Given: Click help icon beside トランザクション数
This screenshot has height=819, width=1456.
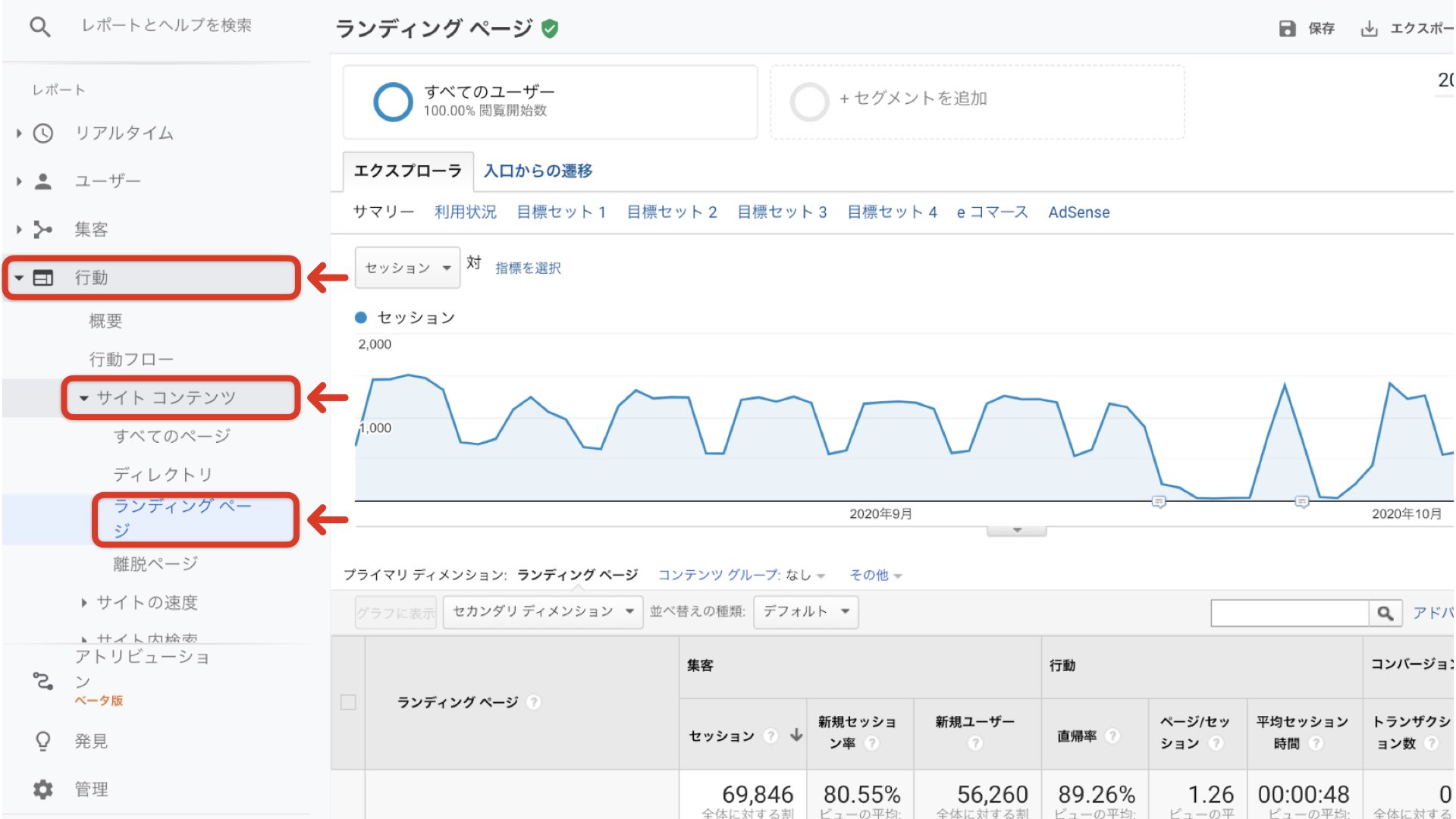Looking at the screenshot, I should (x=1431, y=743).
